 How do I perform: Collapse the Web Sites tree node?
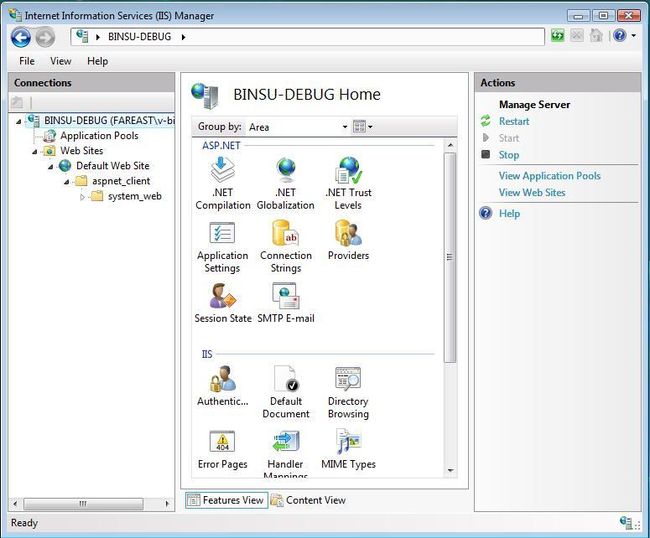[x=35, y=151]
